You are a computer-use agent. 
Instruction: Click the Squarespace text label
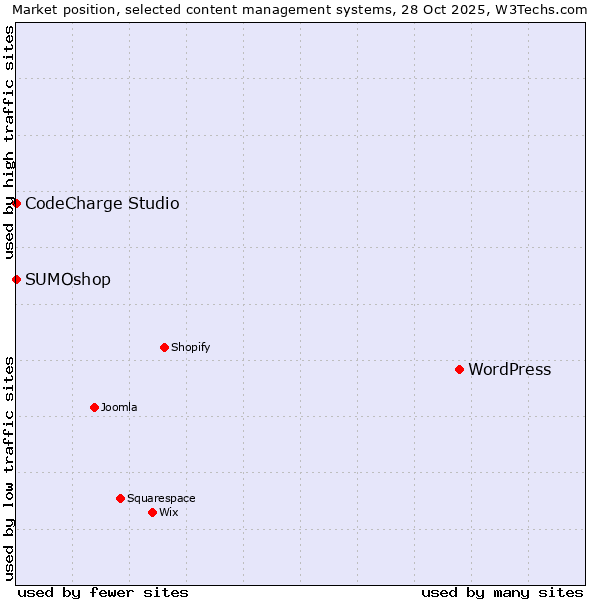pos(161,498)
